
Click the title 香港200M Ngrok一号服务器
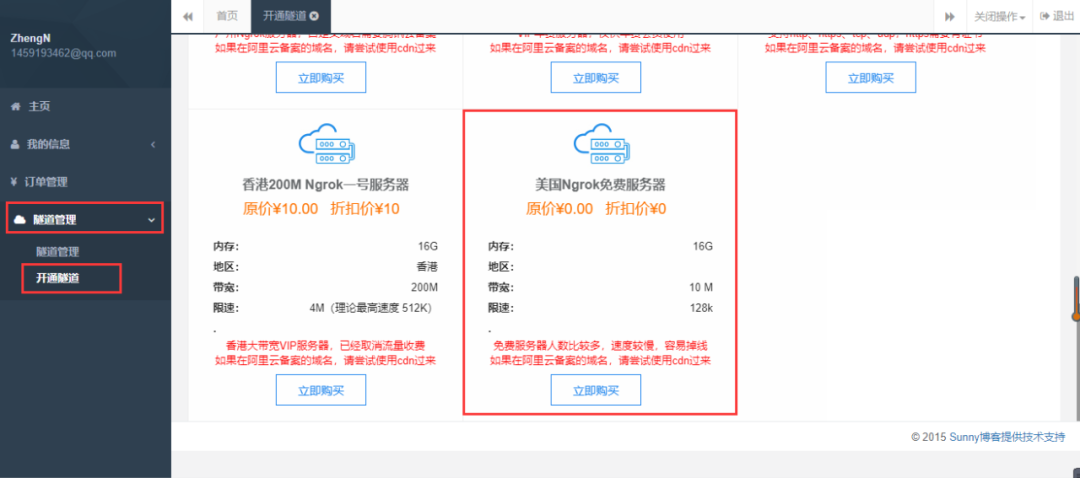[x=326, y=185]
